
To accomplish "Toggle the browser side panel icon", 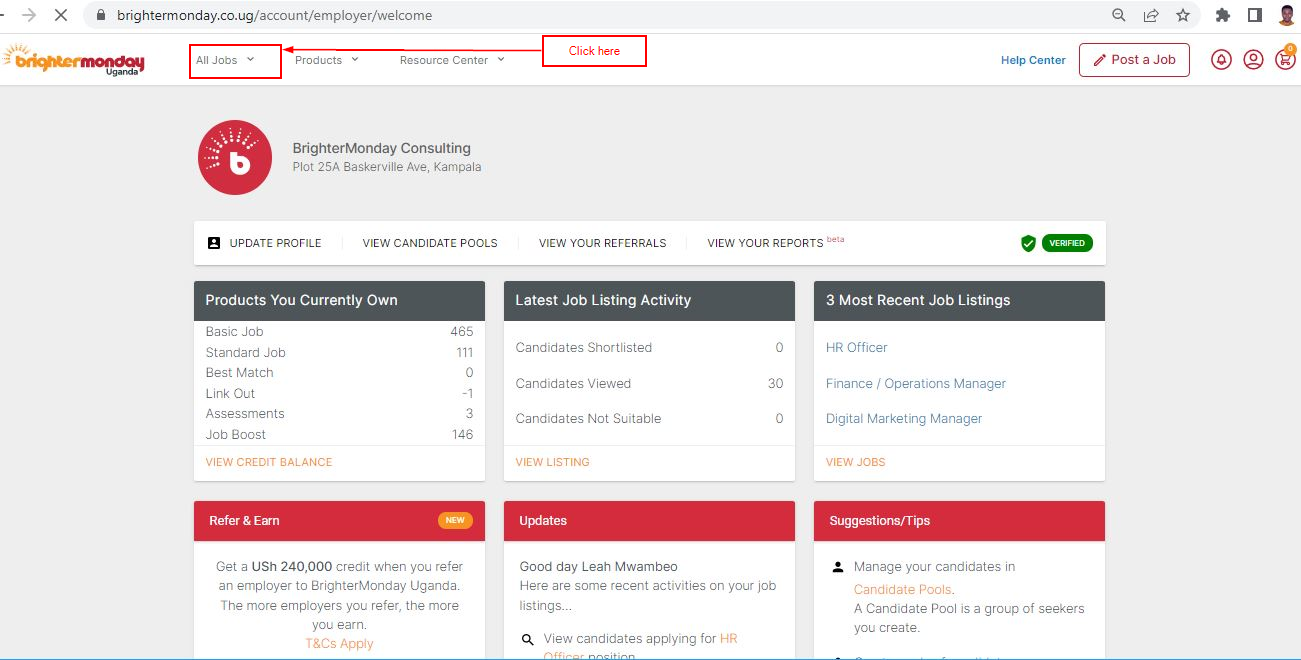I will click(x=1254, y=15).
